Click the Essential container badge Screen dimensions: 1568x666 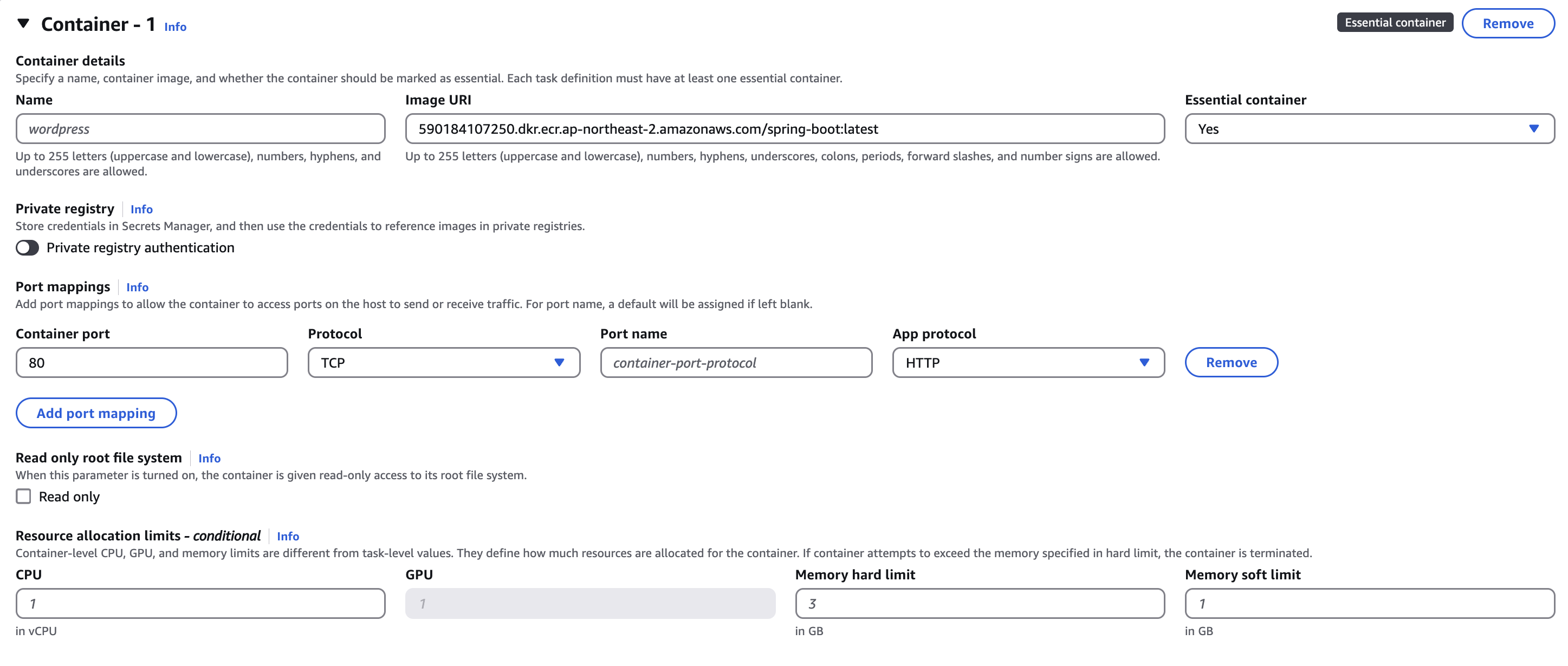pyautogui.click(x=1395, y=23)
